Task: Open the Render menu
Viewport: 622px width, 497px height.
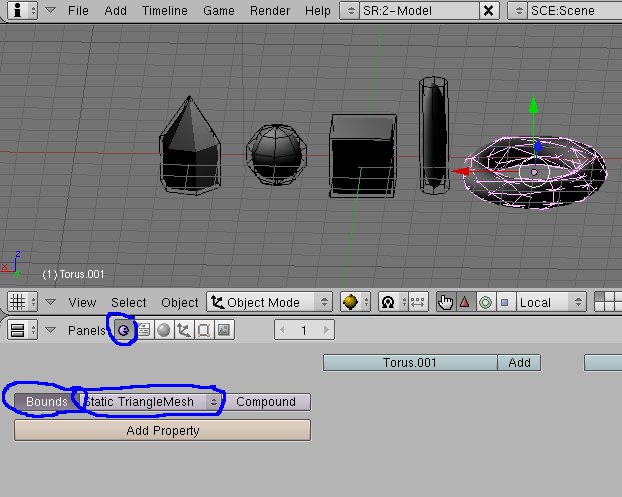Action: click(x=270, y=11)
